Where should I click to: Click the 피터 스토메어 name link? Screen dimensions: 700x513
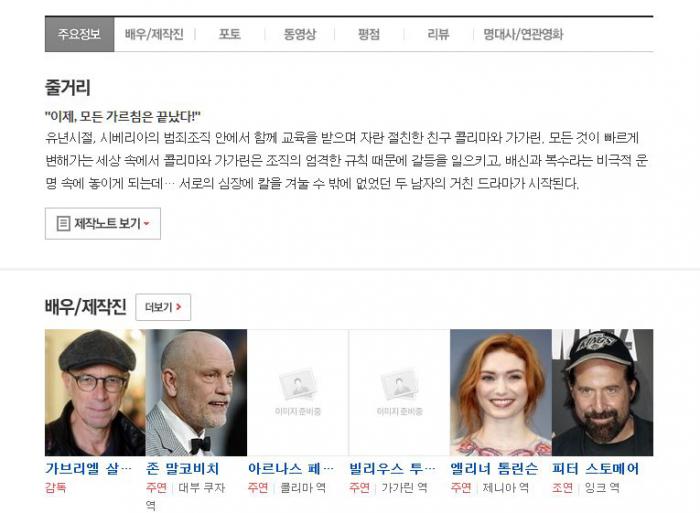point(596,468)
